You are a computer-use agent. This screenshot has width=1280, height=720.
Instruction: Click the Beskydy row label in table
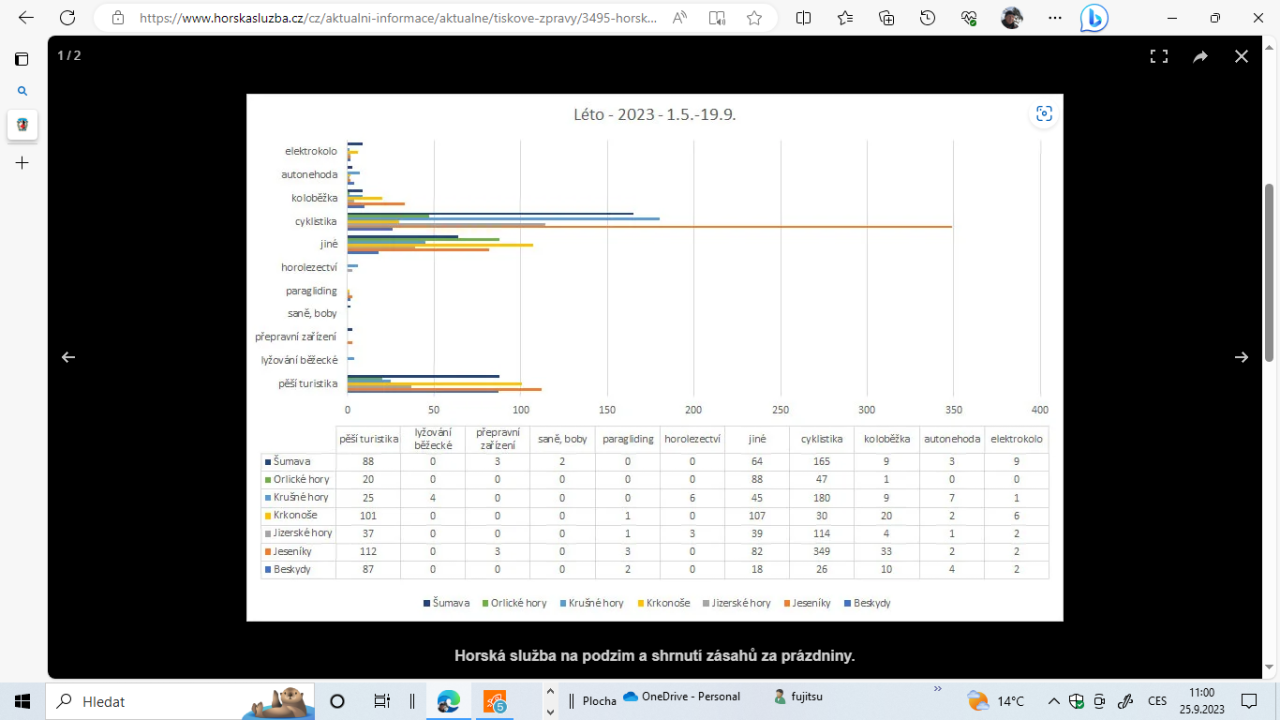click(292, 569)
